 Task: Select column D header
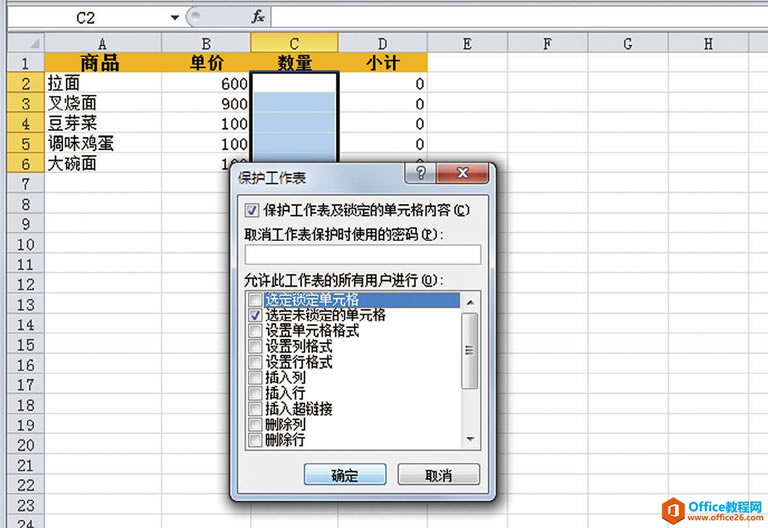tap(383, 43)
